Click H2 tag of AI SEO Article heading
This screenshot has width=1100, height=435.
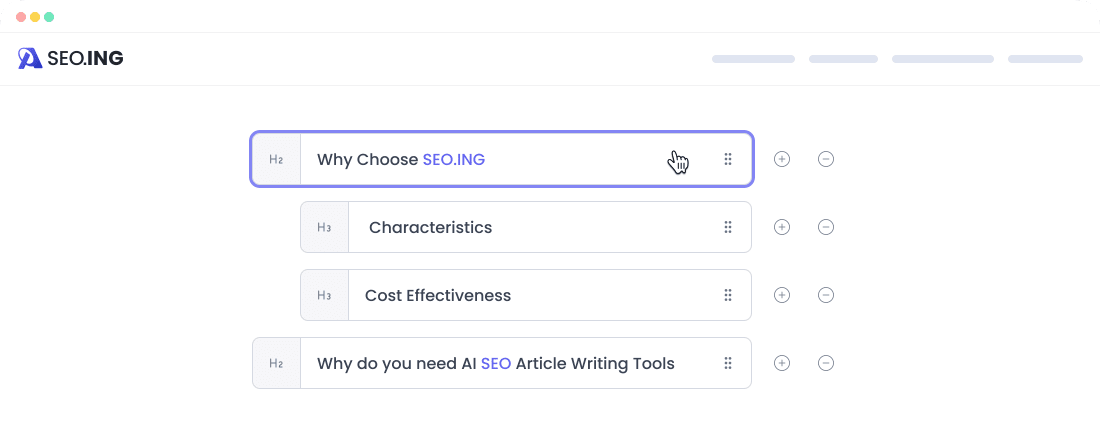[276, 363]
